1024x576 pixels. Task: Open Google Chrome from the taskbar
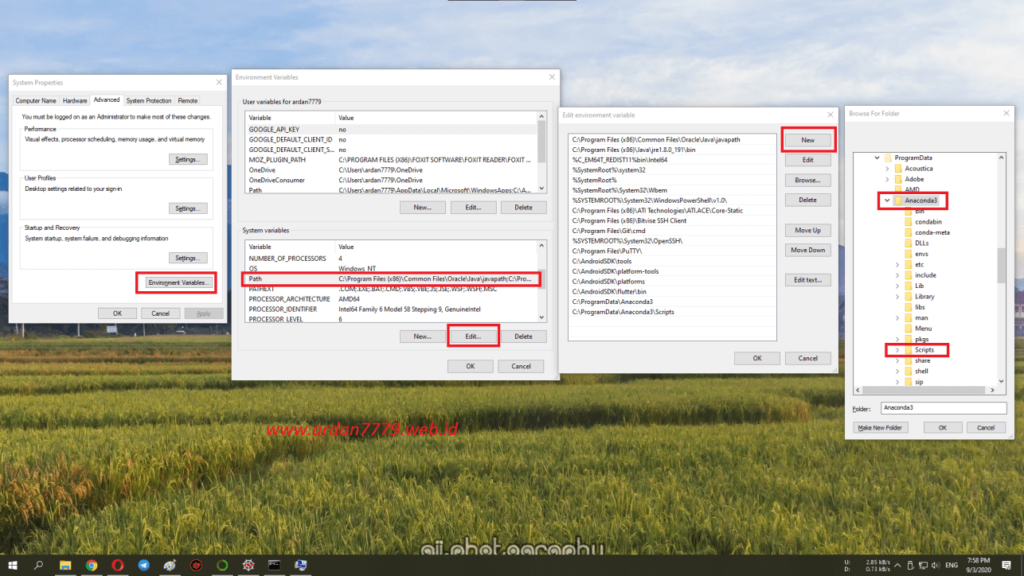(91, 565)
